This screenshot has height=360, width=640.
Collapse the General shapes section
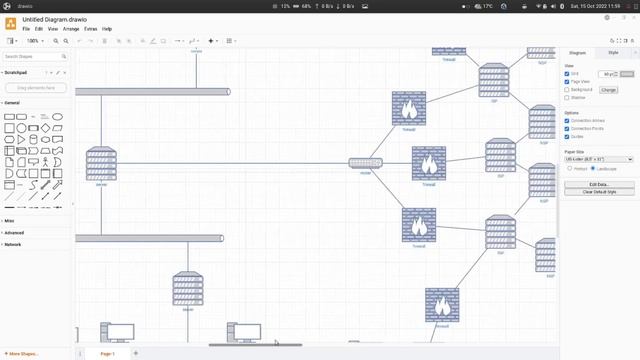pos(11,103)
